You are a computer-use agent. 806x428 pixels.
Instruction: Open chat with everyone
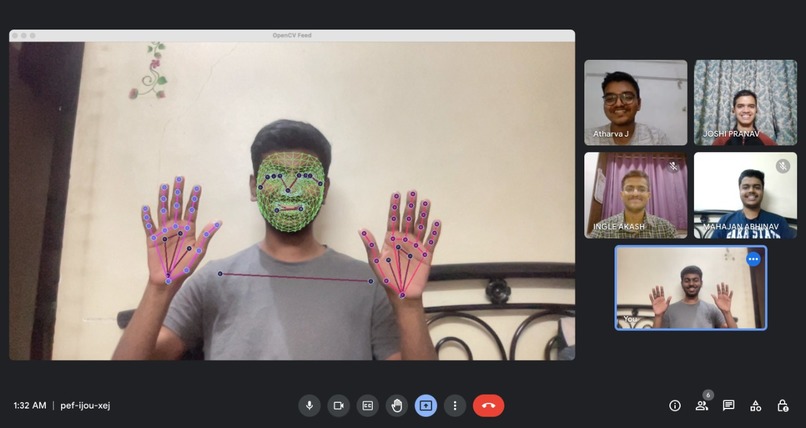(728, 406)
